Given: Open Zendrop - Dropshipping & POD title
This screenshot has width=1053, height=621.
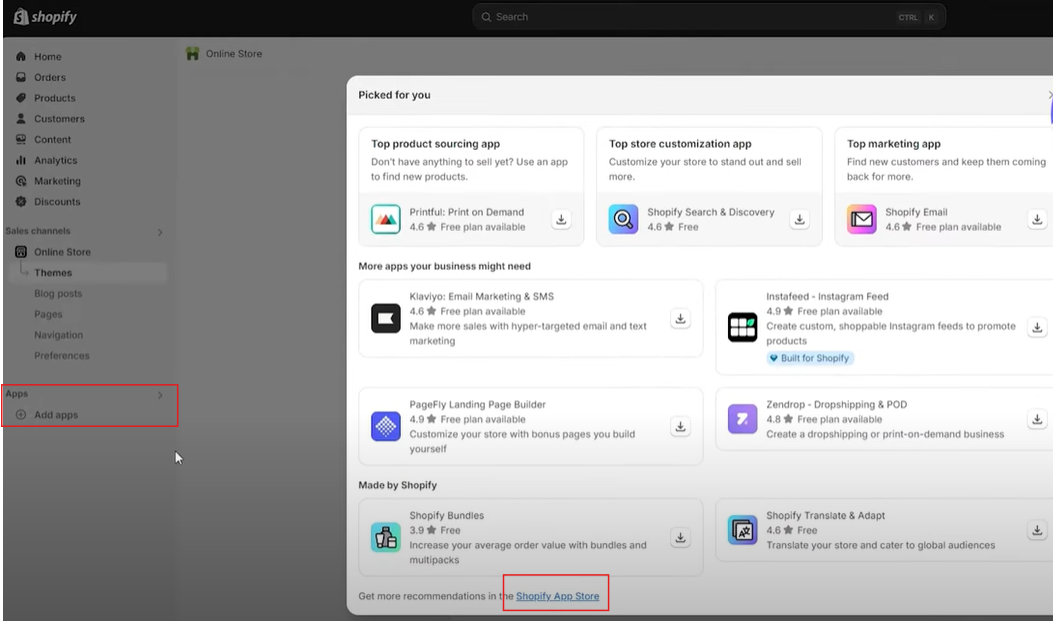Looking at the screenshot, I should 837,405.
